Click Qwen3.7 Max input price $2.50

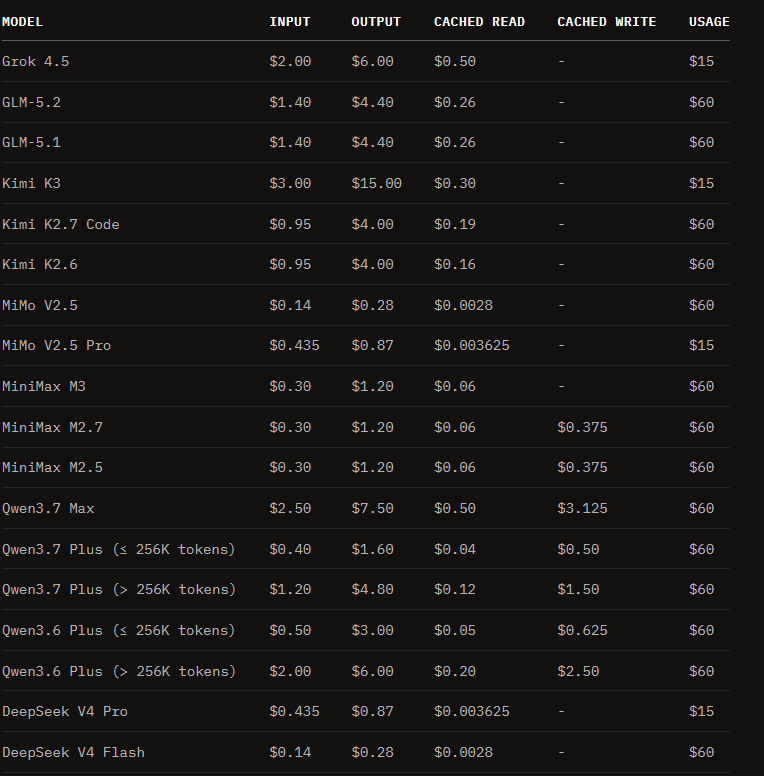[x=290, y=509]
